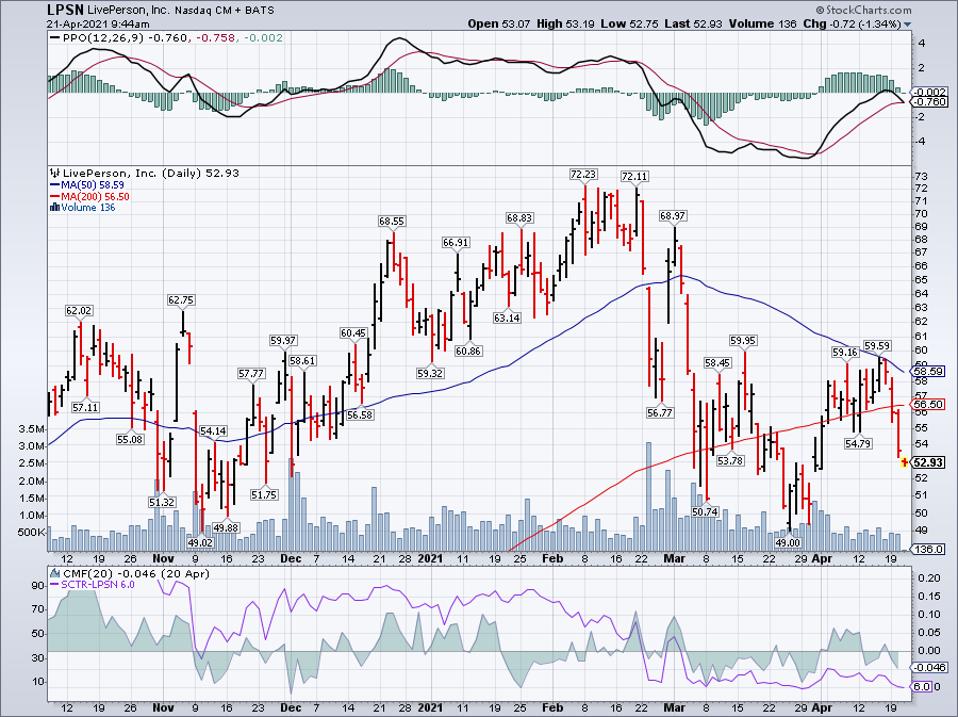Click the 6.0 SCTR value tag
This screenshot has height=717, width=958.
coord(923,686)
